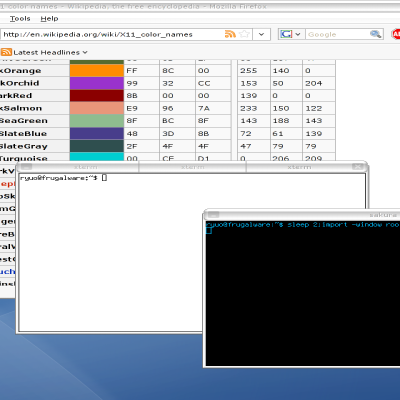
Task: Click the decimal value 47
Action: 246,146
